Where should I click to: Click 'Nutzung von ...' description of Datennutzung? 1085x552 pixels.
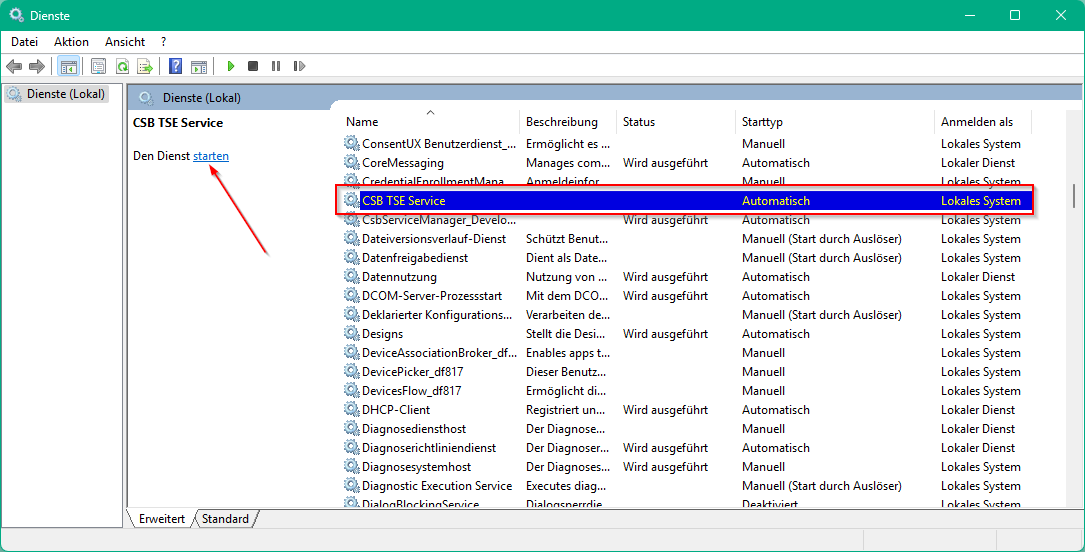(x=567, y=277)
